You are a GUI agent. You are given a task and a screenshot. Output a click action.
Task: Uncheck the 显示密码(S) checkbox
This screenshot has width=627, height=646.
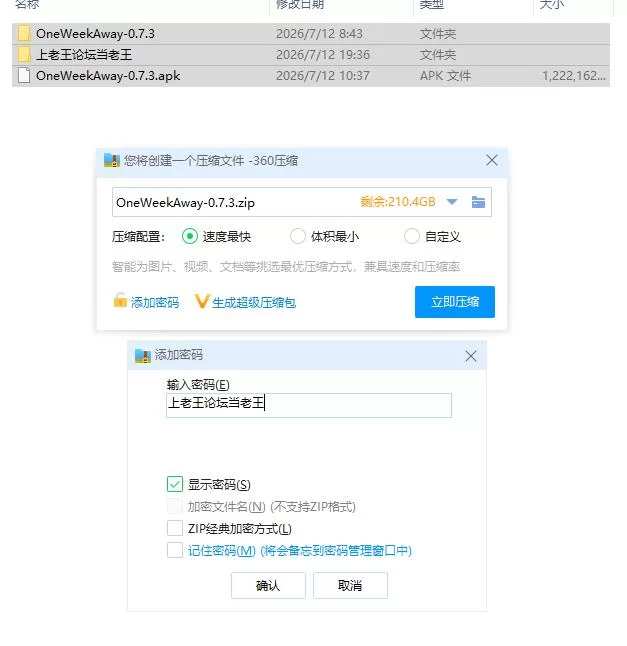tap(175, 484)
